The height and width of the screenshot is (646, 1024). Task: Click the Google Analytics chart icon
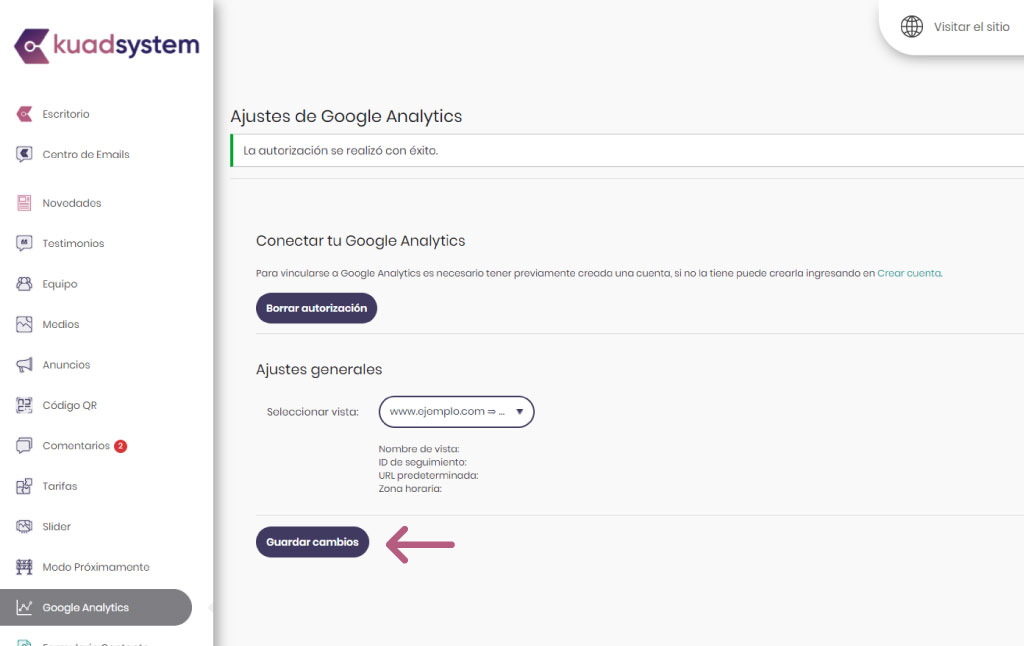click(x=24, y=607)
